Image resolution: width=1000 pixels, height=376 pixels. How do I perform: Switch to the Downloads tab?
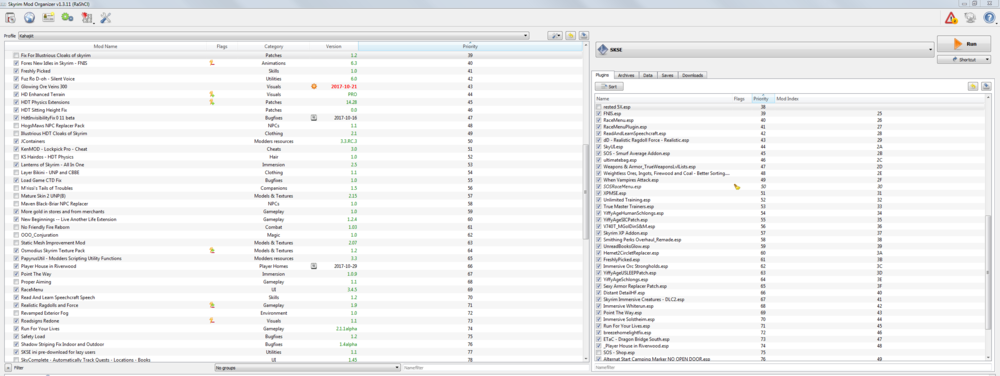693,75
